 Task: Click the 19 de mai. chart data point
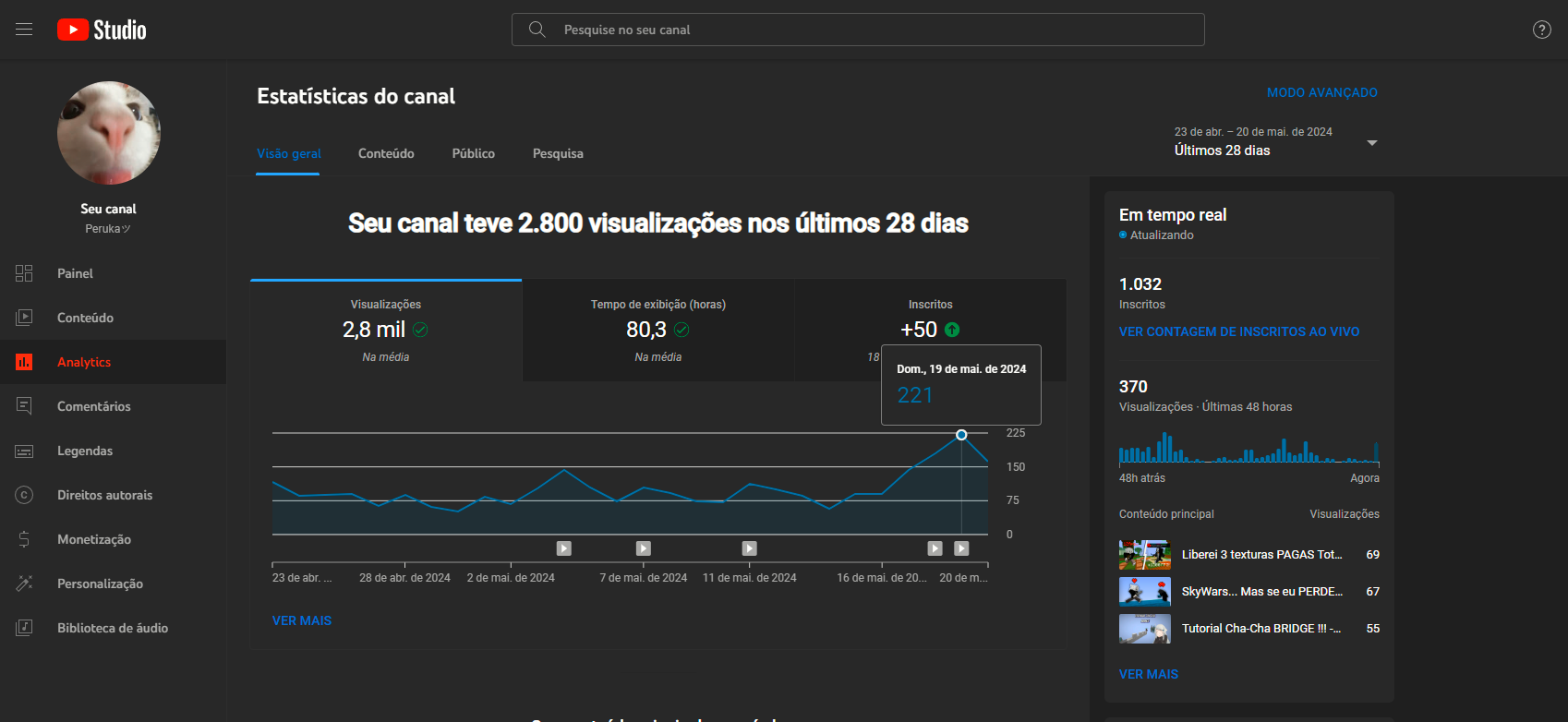tap(961, 435)
